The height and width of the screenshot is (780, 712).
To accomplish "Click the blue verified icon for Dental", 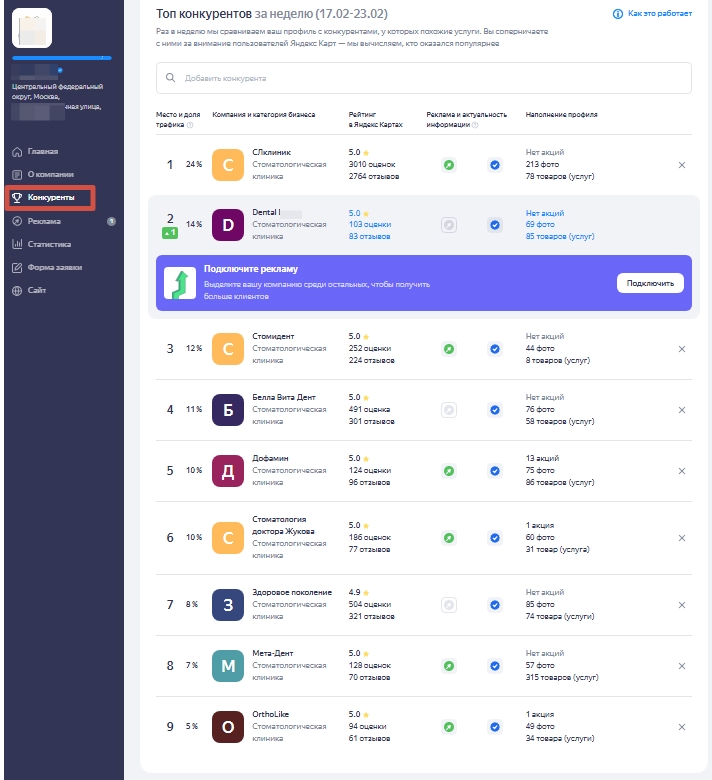I will click(x=495, y=225).
